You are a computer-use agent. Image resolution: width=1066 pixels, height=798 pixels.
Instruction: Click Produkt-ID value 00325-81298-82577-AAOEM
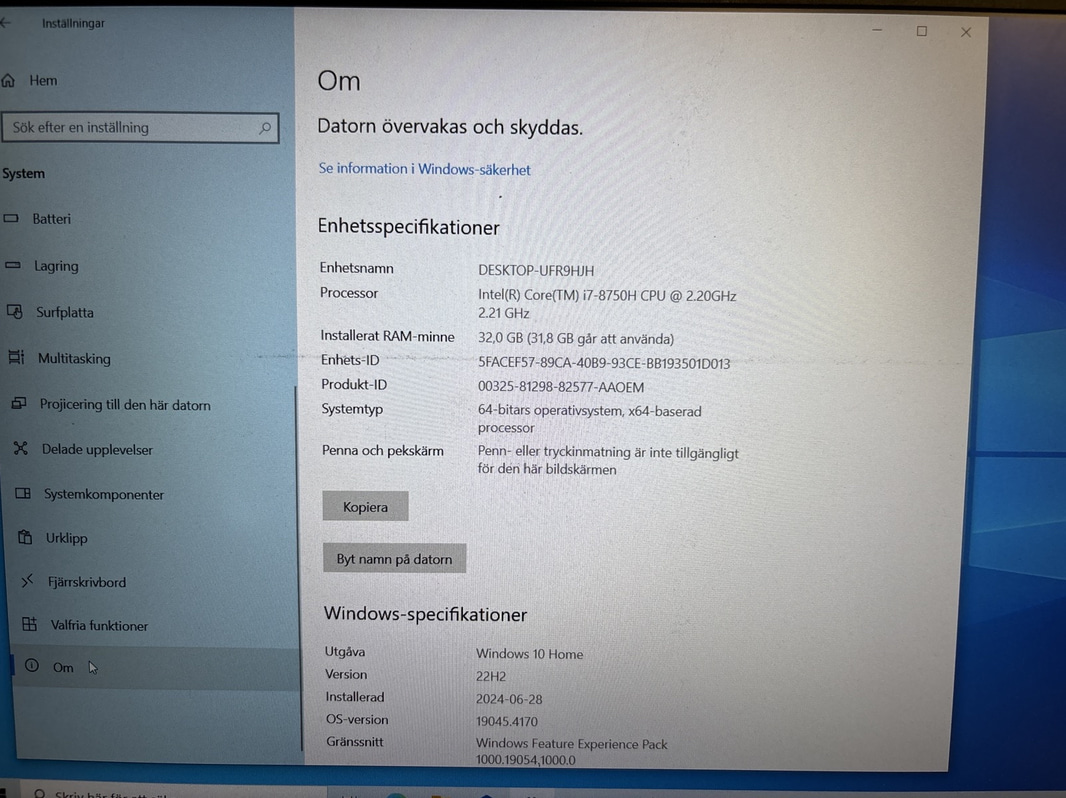[x=560, y=387]
